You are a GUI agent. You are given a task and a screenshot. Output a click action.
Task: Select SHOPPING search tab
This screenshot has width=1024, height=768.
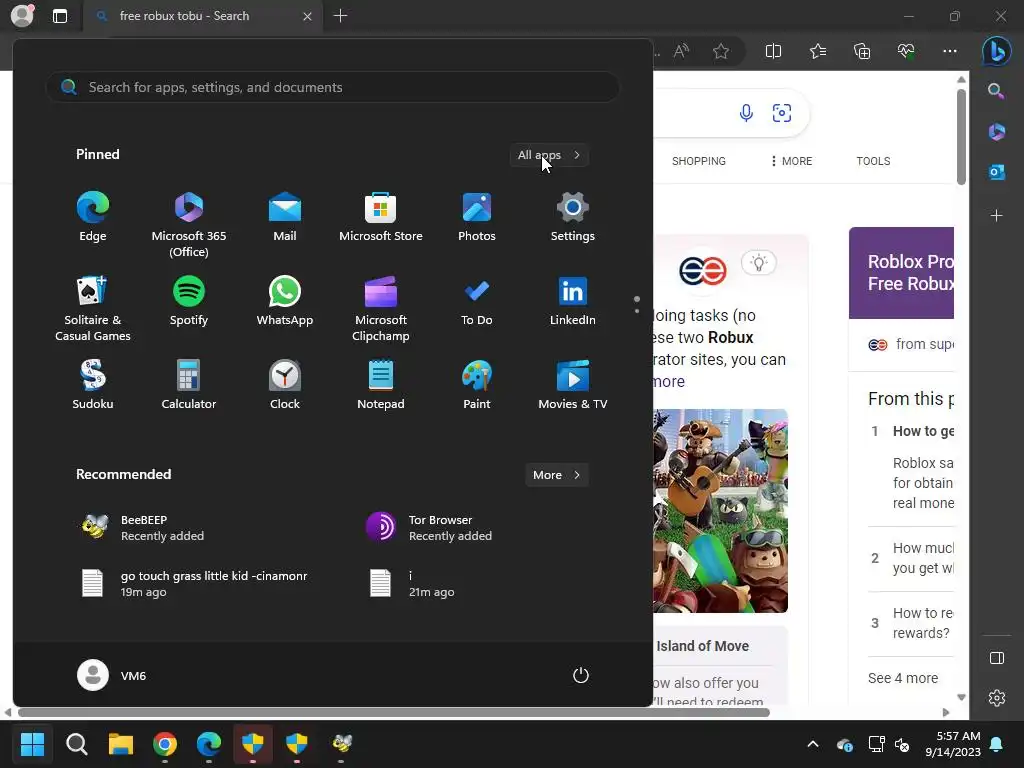[698, 161]
